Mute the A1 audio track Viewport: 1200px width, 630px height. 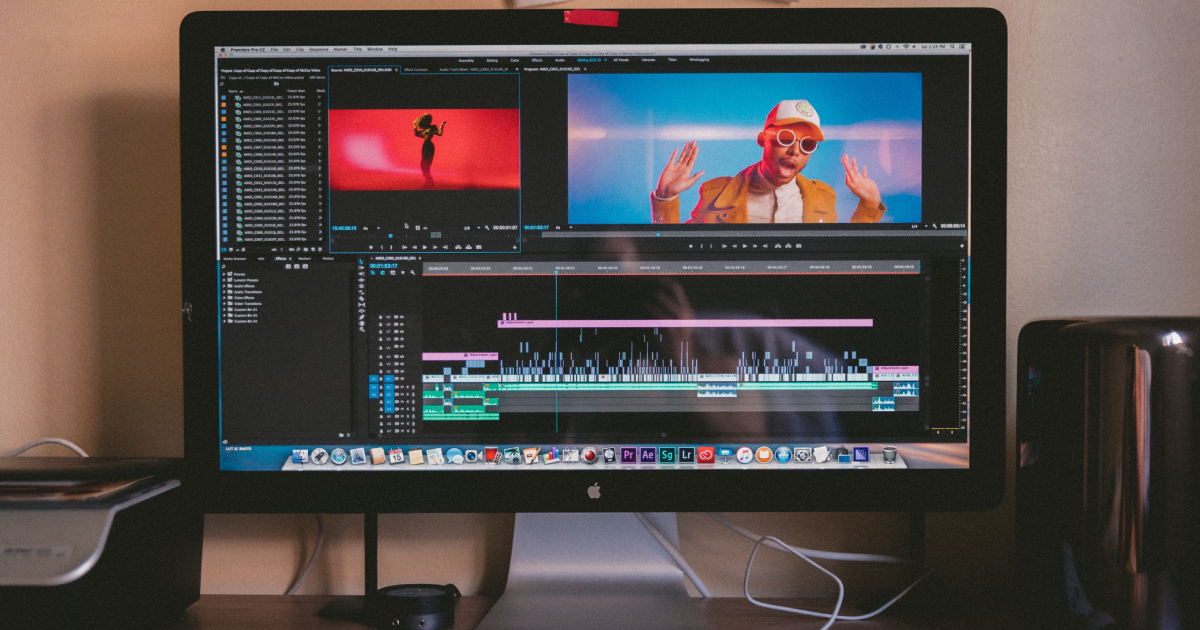[x=402, y=387]
